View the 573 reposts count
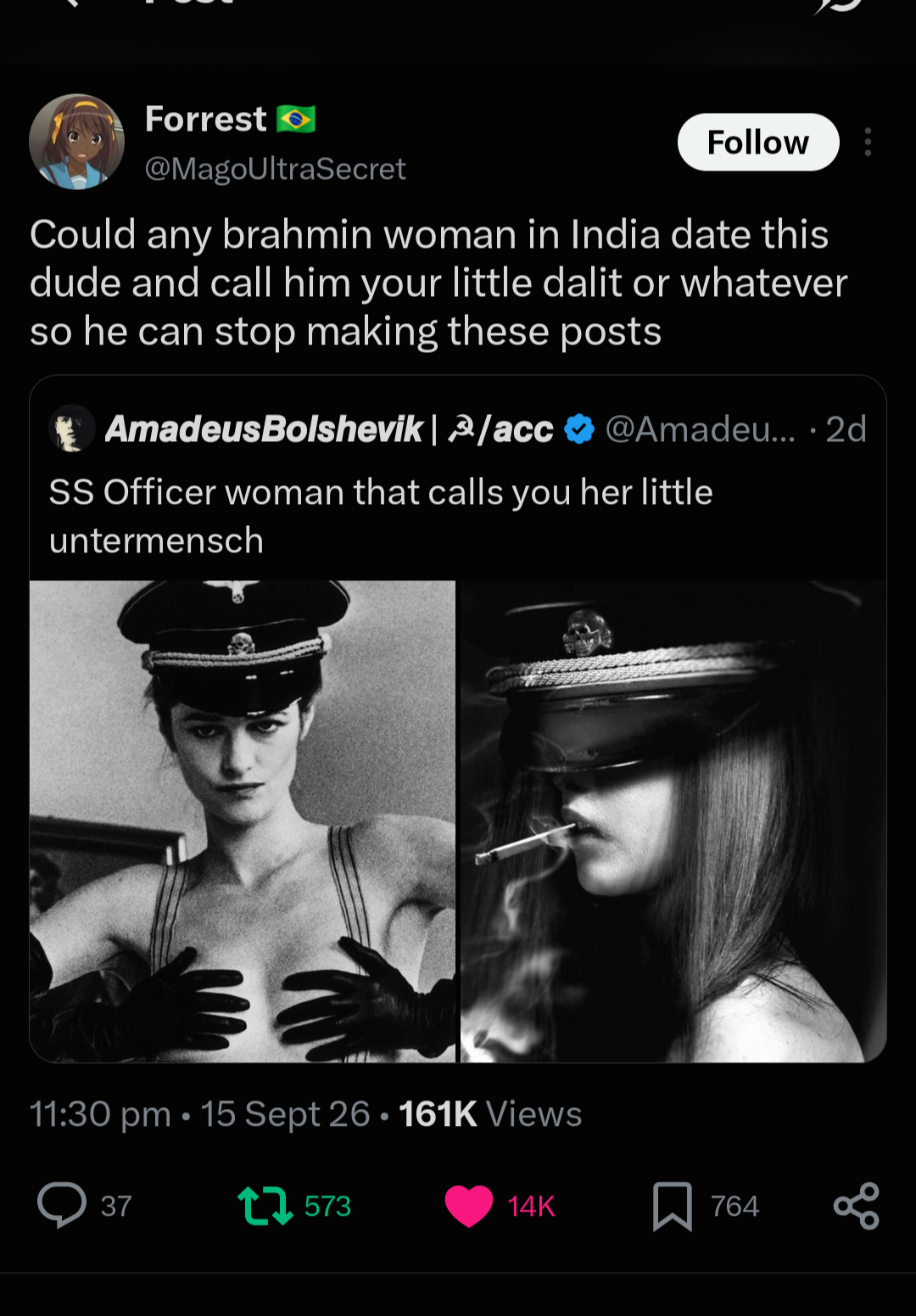Image resolution: width=916 pixels, height=1316 pixels. pos(327,1206)
